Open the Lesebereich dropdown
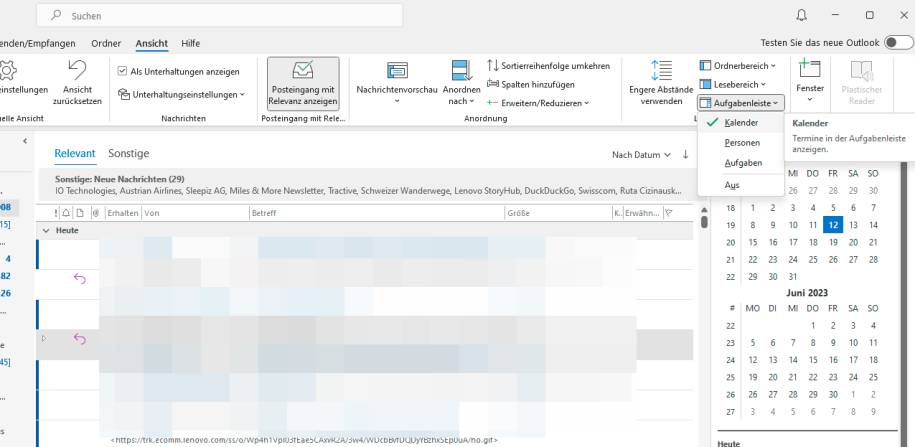915x447 pixels. 733,85
